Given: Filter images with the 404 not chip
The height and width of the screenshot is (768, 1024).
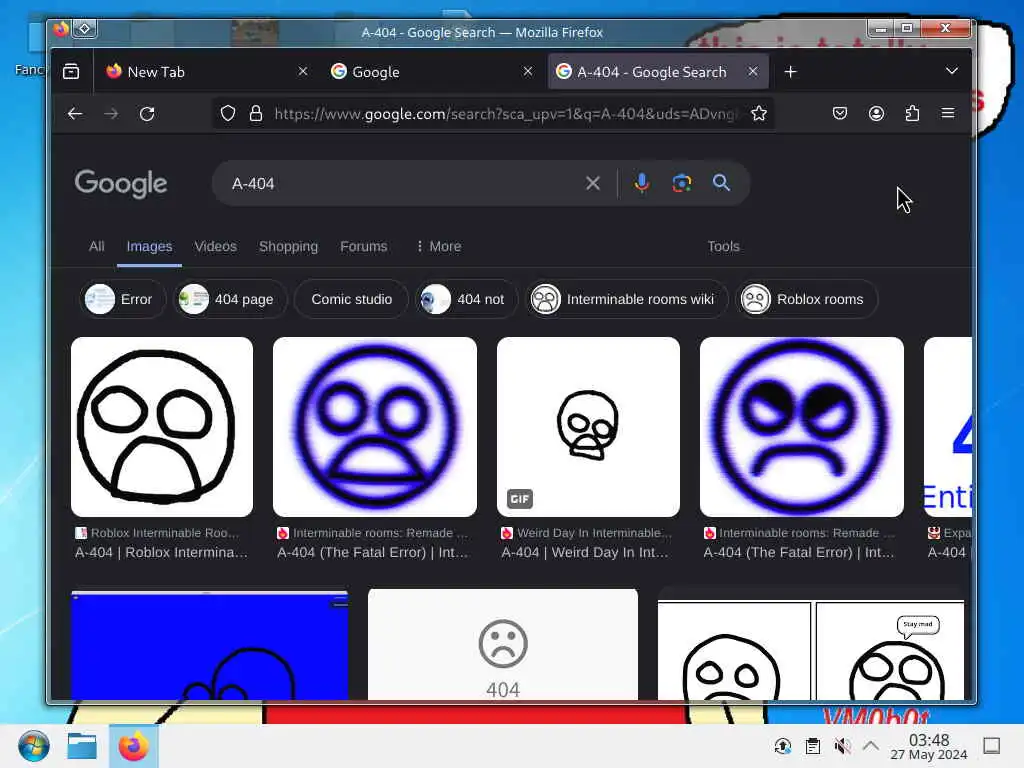Looking at the screenshot, I should [466, 299].
